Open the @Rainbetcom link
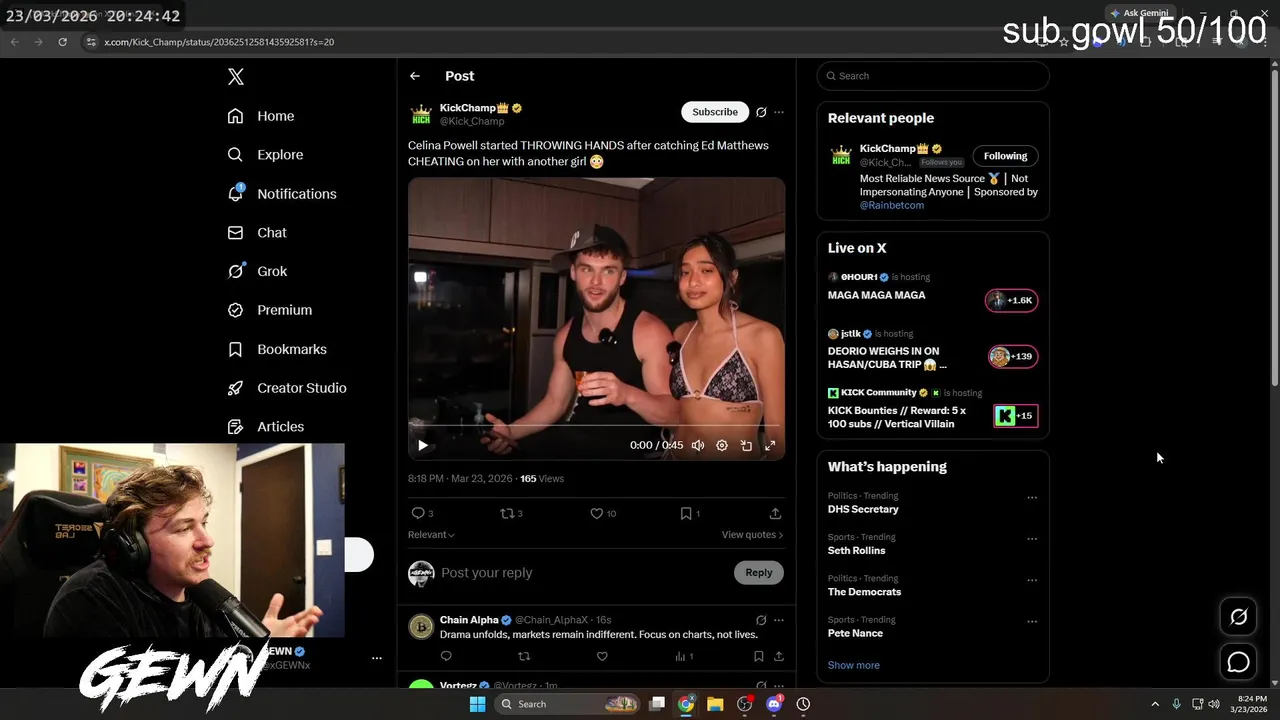 click(x=892, y=205)
